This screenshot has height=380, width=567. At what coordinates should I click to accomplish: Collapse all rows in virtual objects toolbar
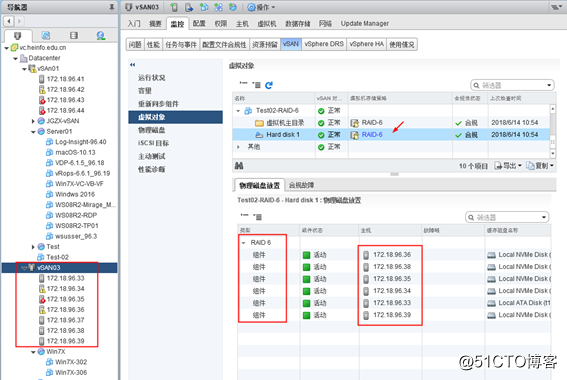click(243, 85)
